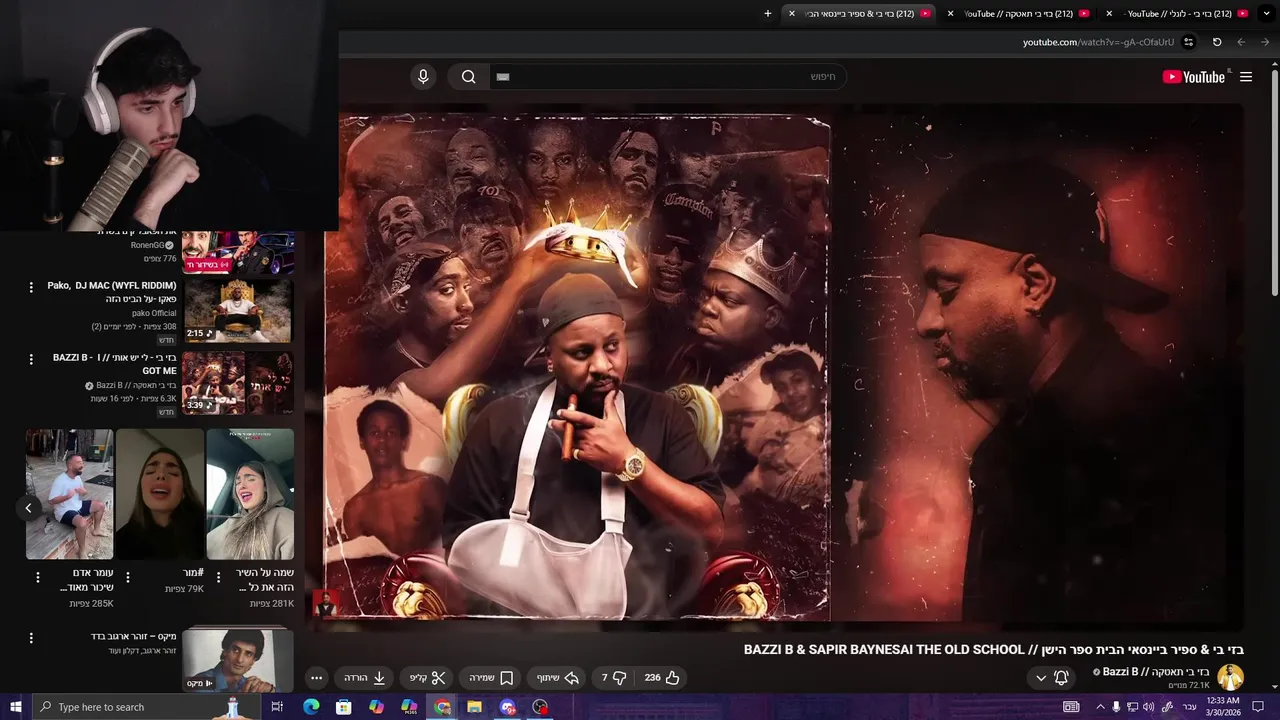The height and width of the screenshot is (720, 1280).
Task: Click the voice search microphone icon
Action: point(423,77)
